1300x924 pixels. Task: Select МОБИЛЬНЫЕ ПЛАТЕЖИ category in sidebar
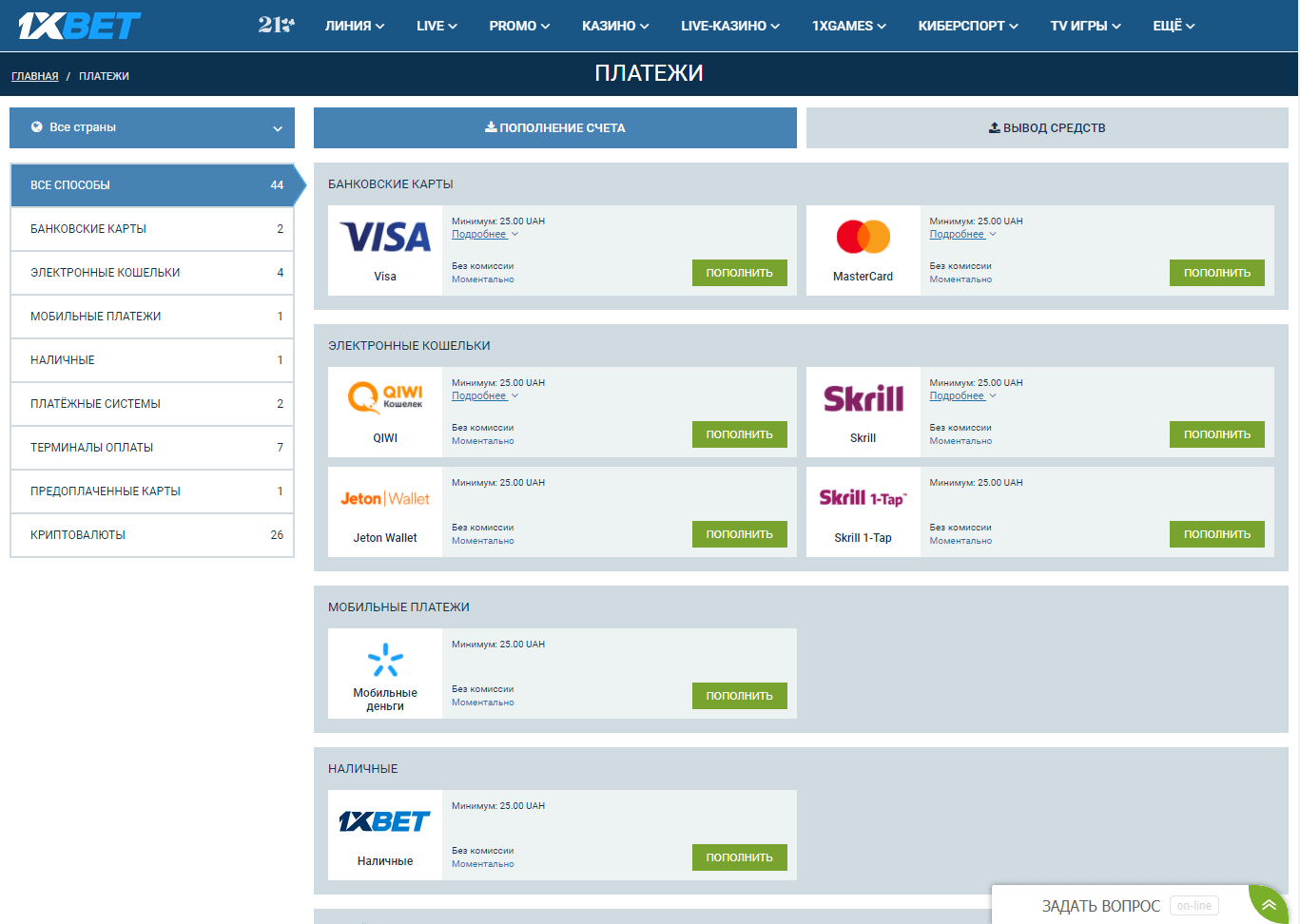pos(152,317)
